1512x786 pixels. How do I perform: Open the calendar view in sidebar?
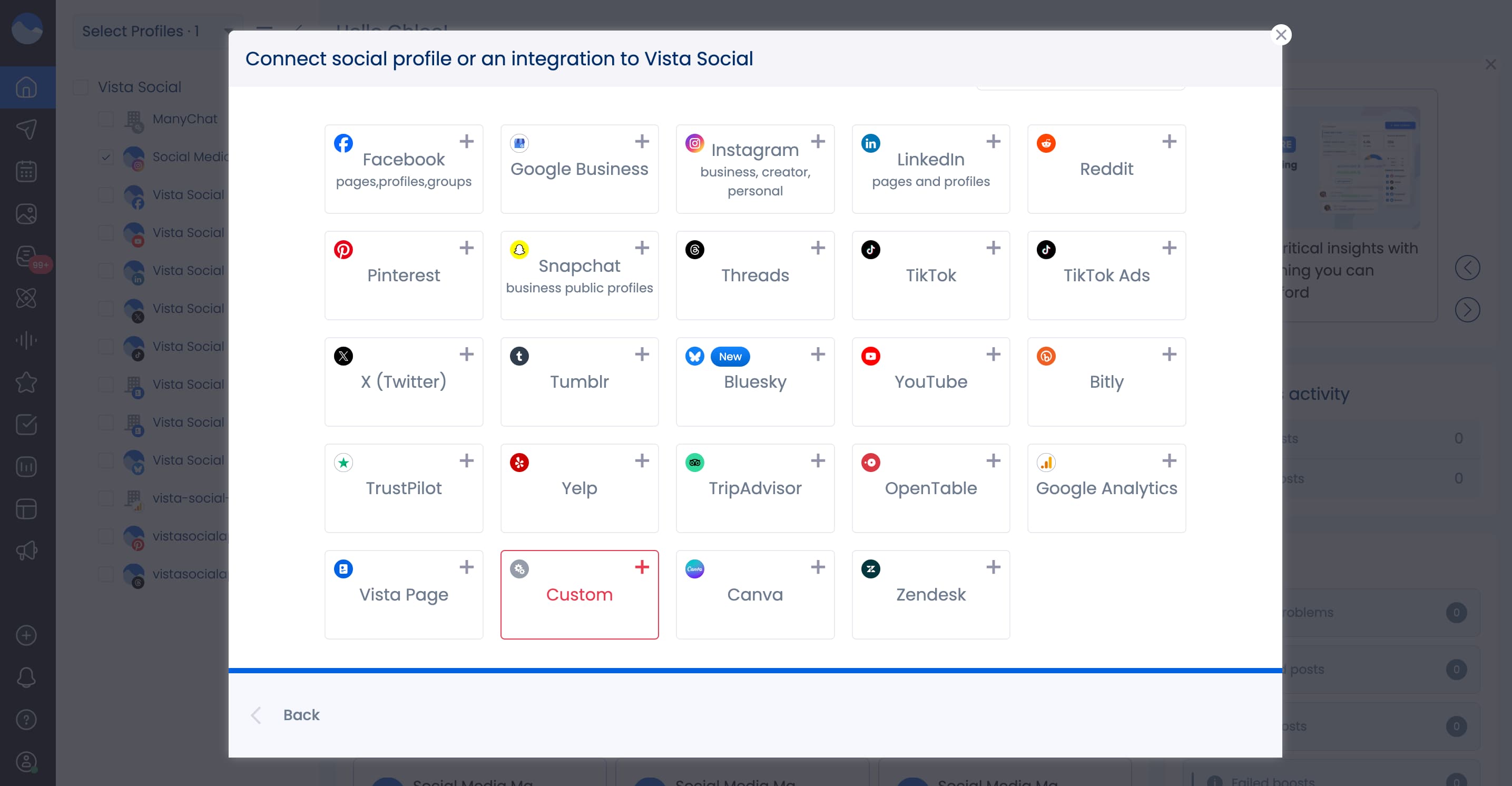26,171
